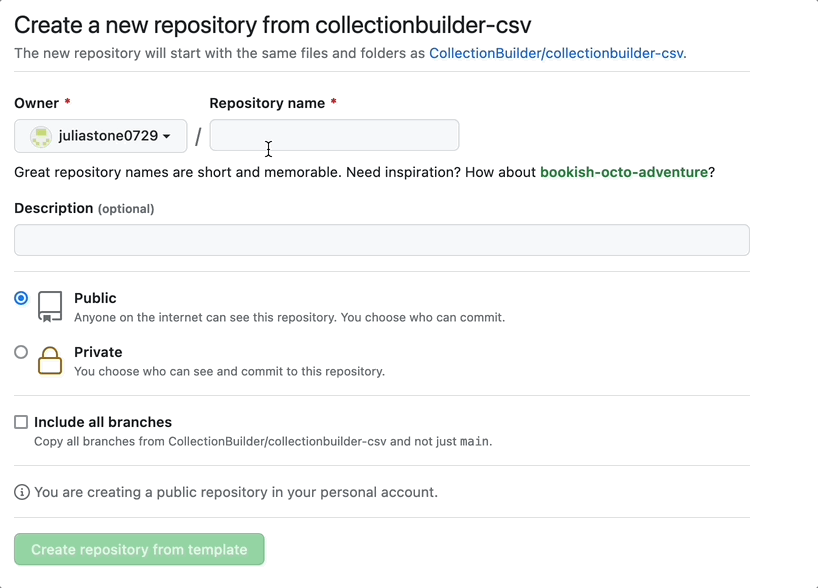The image size is (818, 588).
Task: Focus the Description text field
Action: point(382,240)
